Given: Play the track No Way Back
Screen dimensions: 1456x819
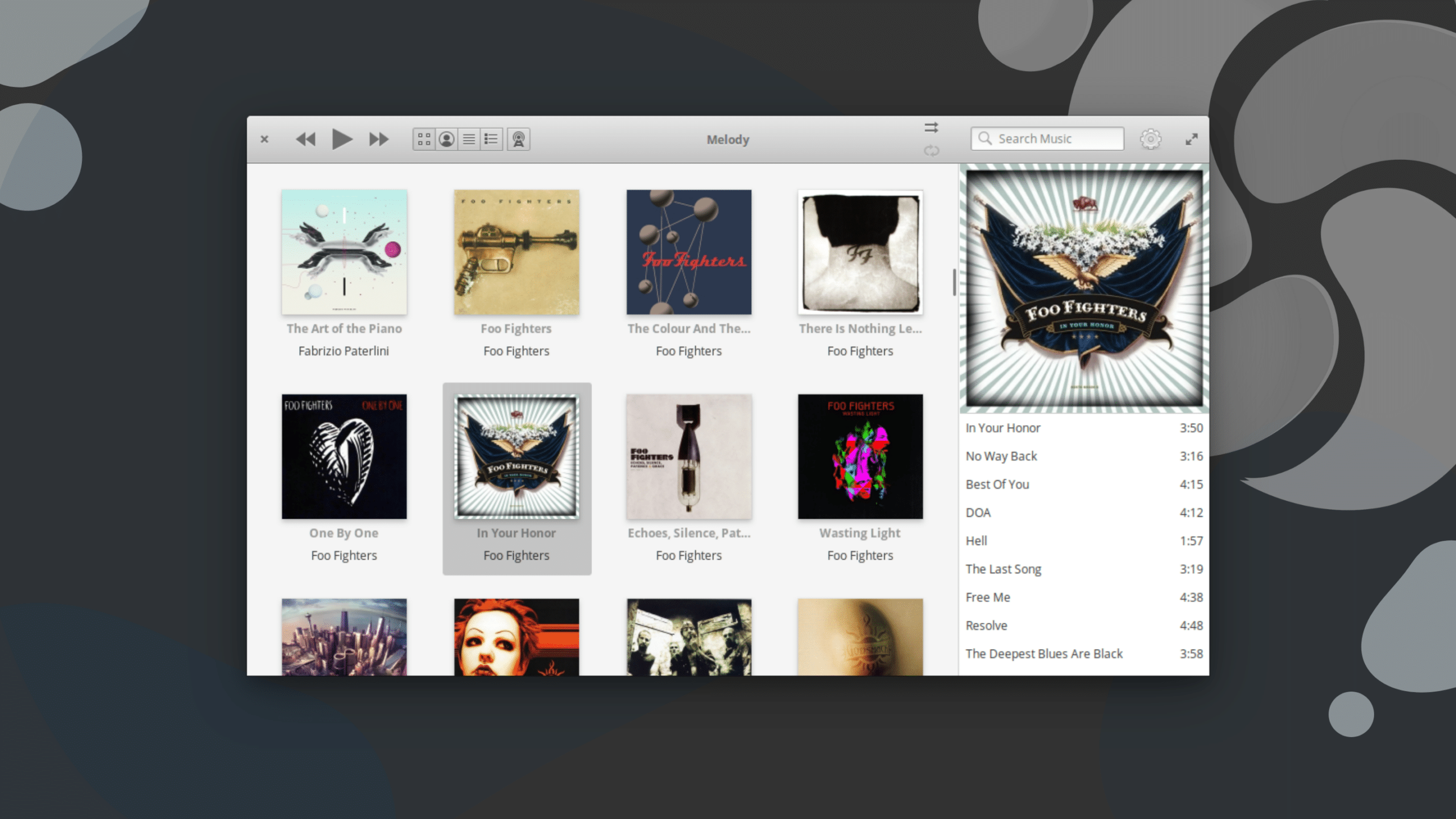Looking at the screenshot, I should (x=1084, y=456).
